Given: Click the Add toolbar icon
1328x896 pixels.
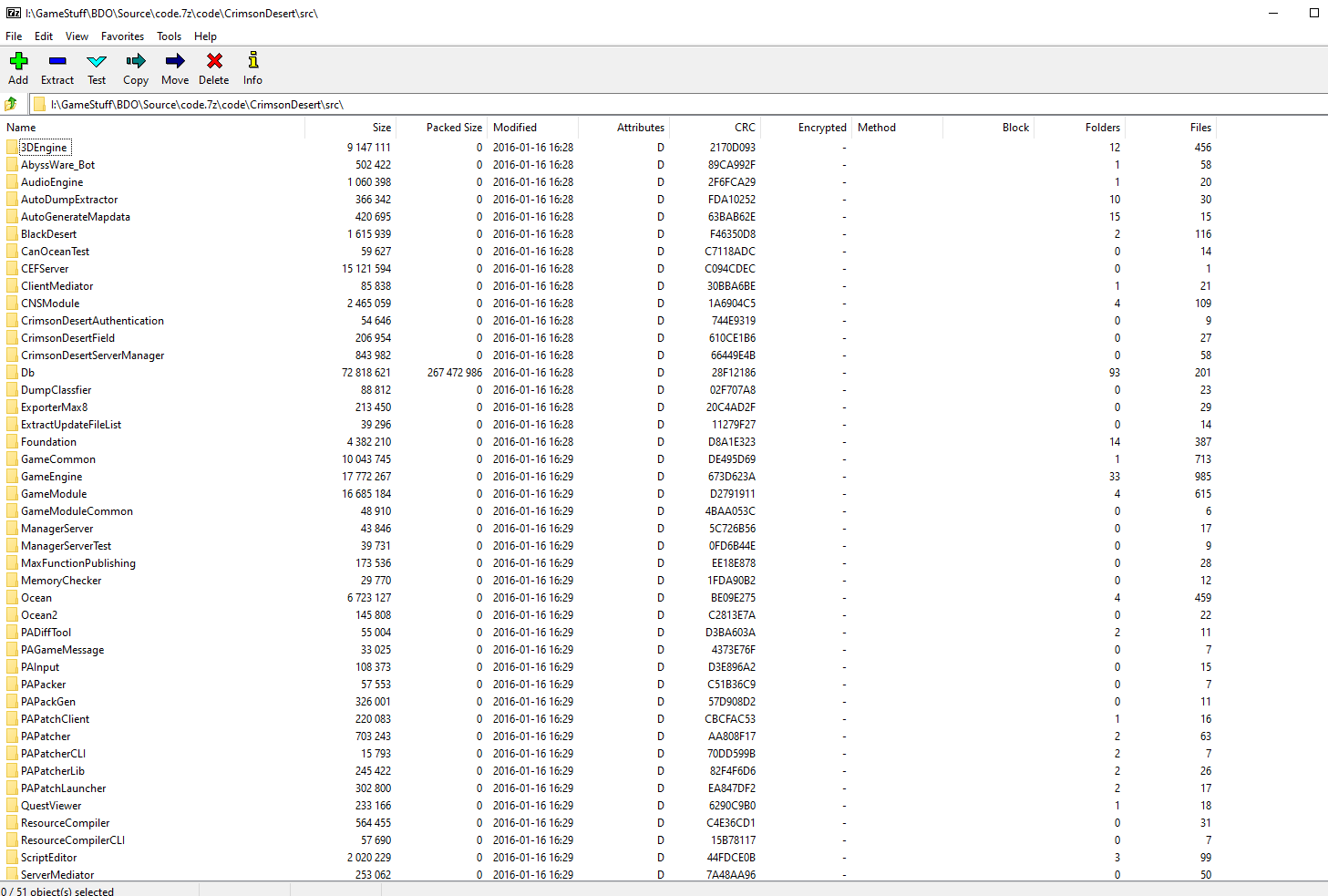Looking at the screenshot, I should [x=18, y=61].
